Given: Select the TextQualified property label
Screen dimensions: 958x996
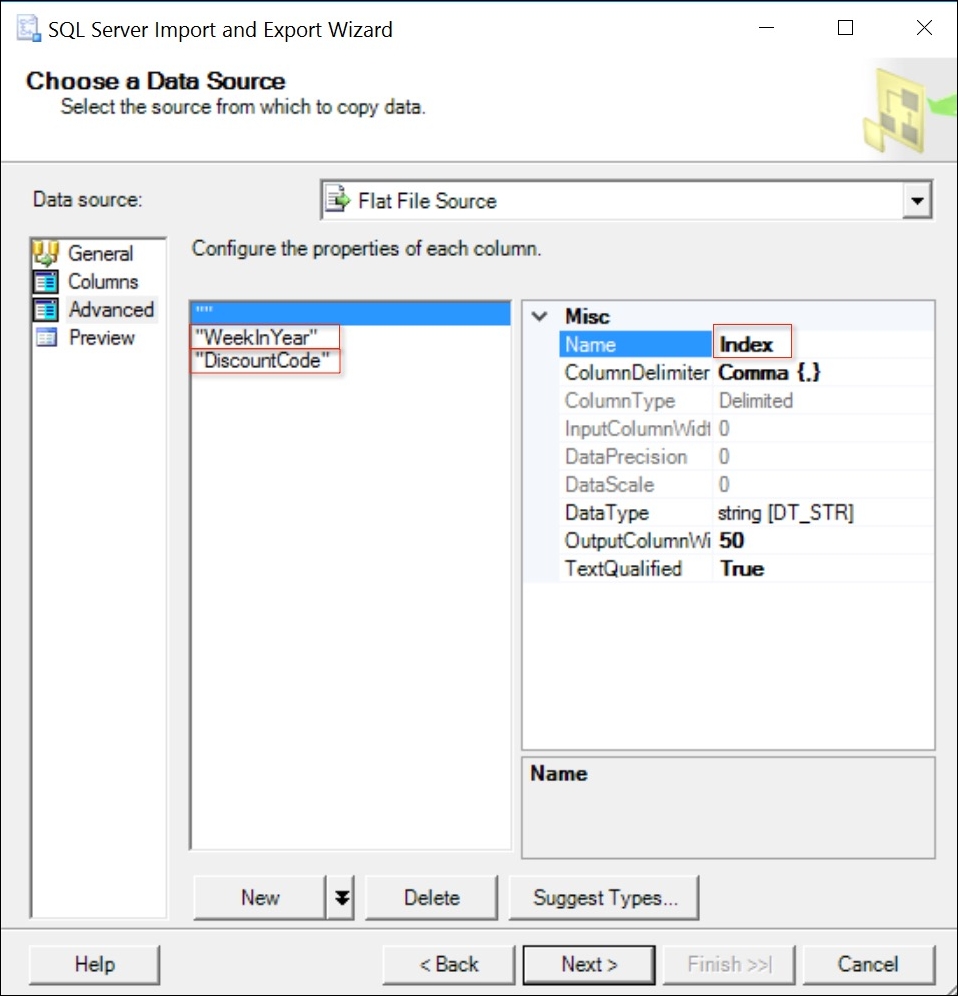Looking at the screenshot, I should tap(623, 568).
